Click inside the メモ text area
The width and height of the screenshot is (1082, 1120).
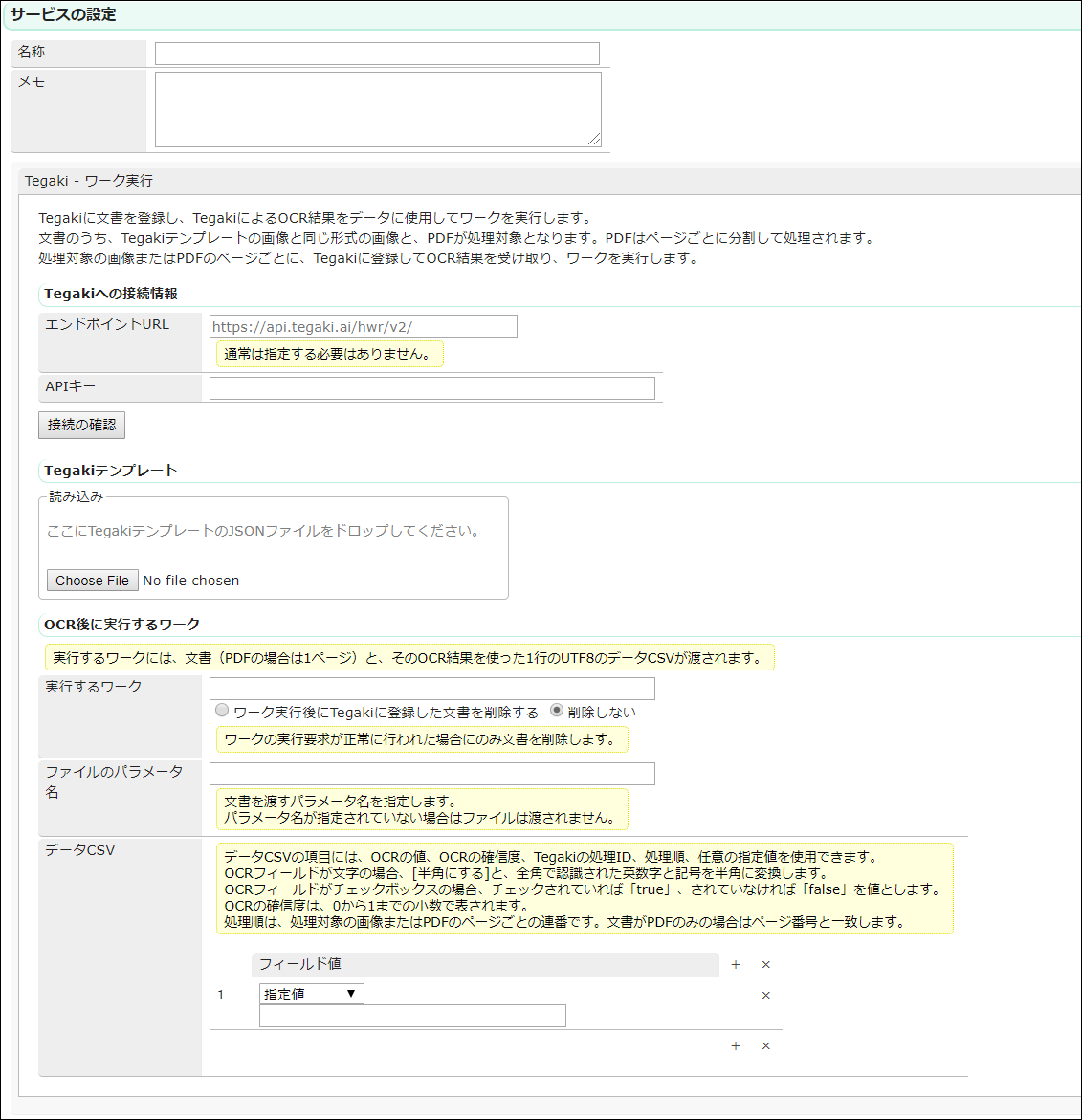click(x=377, y=109)
